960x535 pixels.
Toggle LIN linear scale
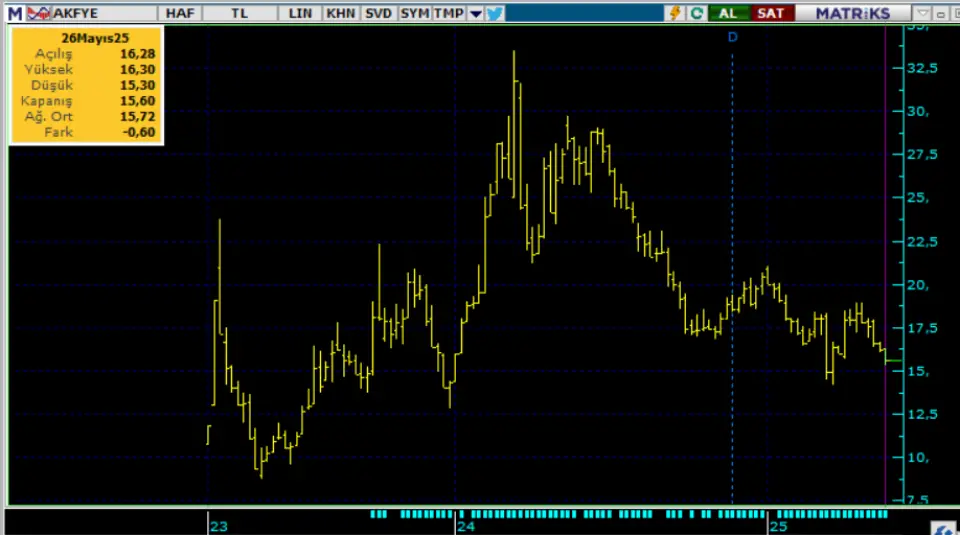click(x=300, y=13)
